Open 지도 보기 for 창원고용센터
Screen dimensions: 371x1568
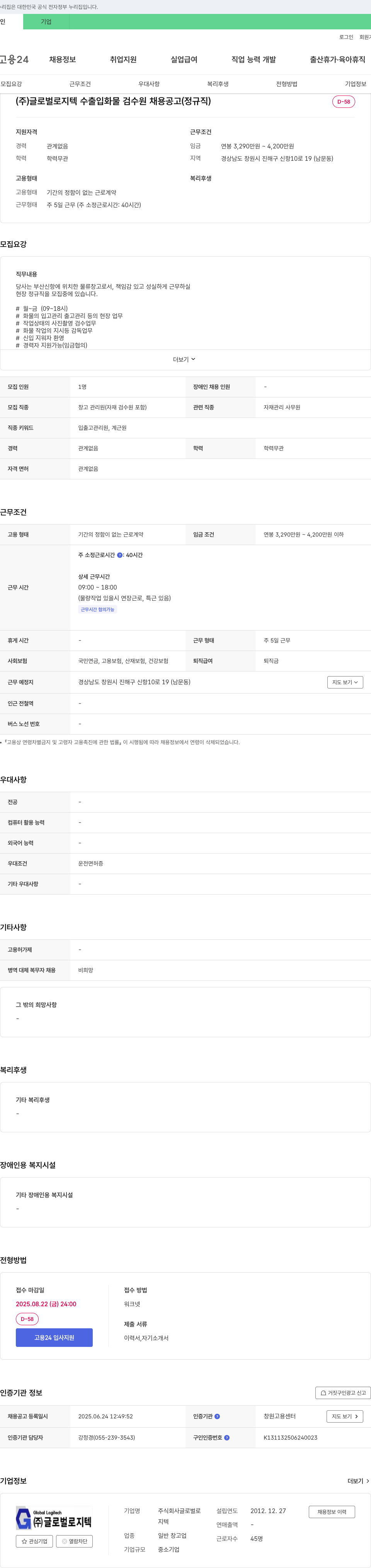point(345,1416)
